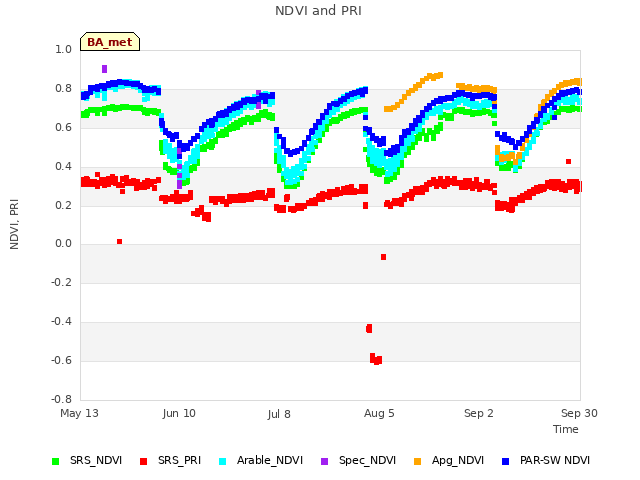Click the y-axis title NDVI, PRI
Viewport: 640px width, 480px height.
(14, 224)
